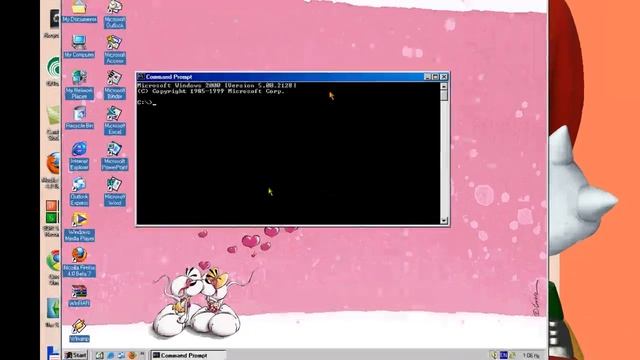Open the WinRAR desktop shortcut
This screenshot has width=640, height=360.
[x=79, y=296]
